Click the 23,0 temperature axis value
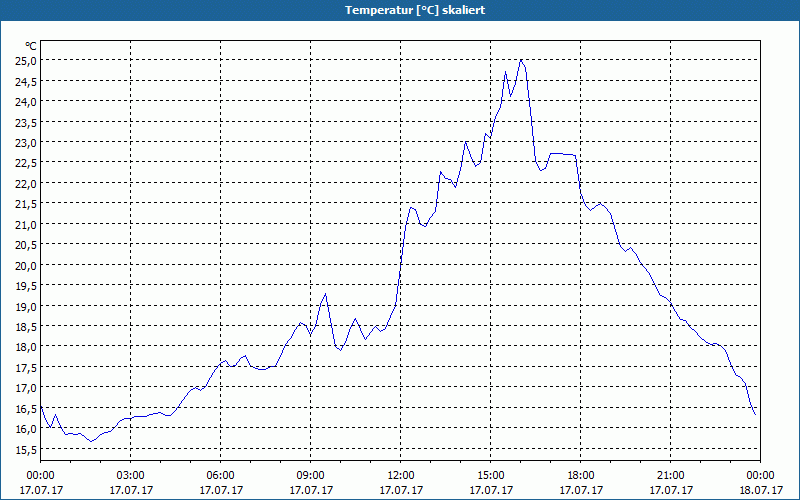 27,142
